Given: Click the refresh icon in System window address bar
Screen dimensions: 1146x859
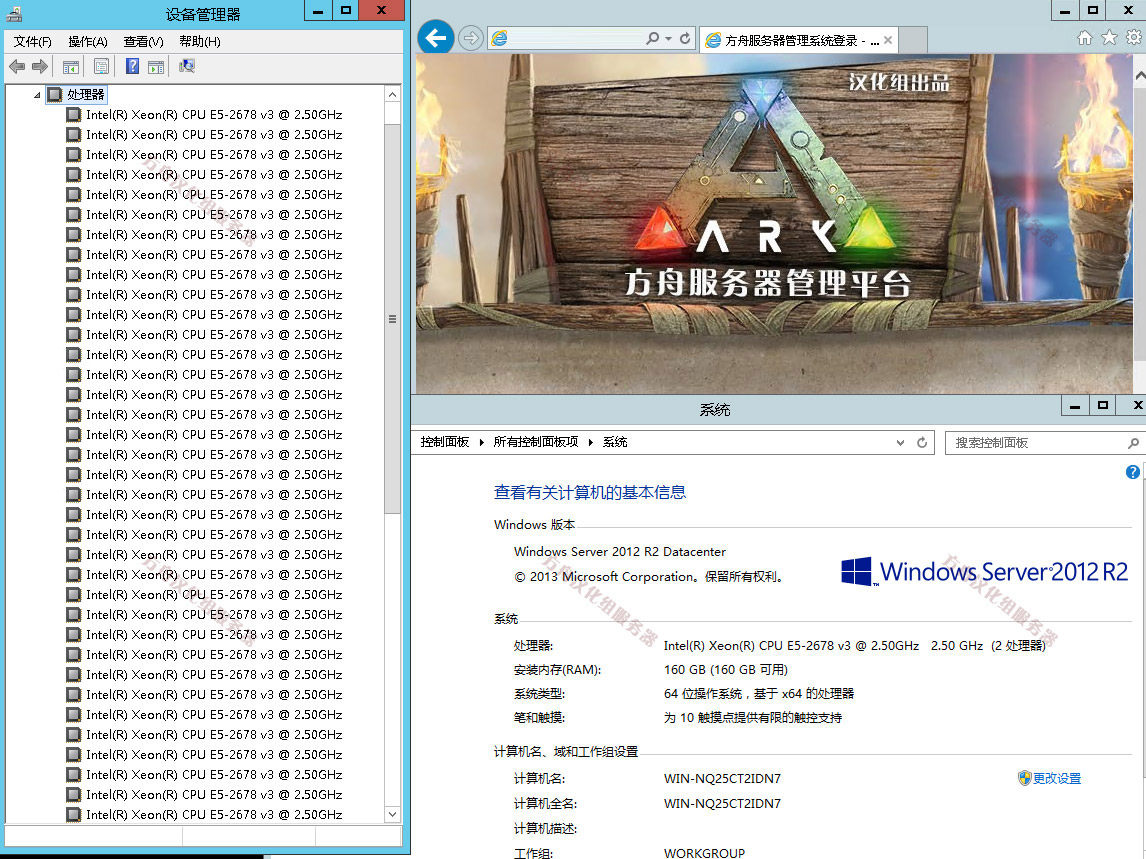Looking at the screenshot, I should pos(922,442).
